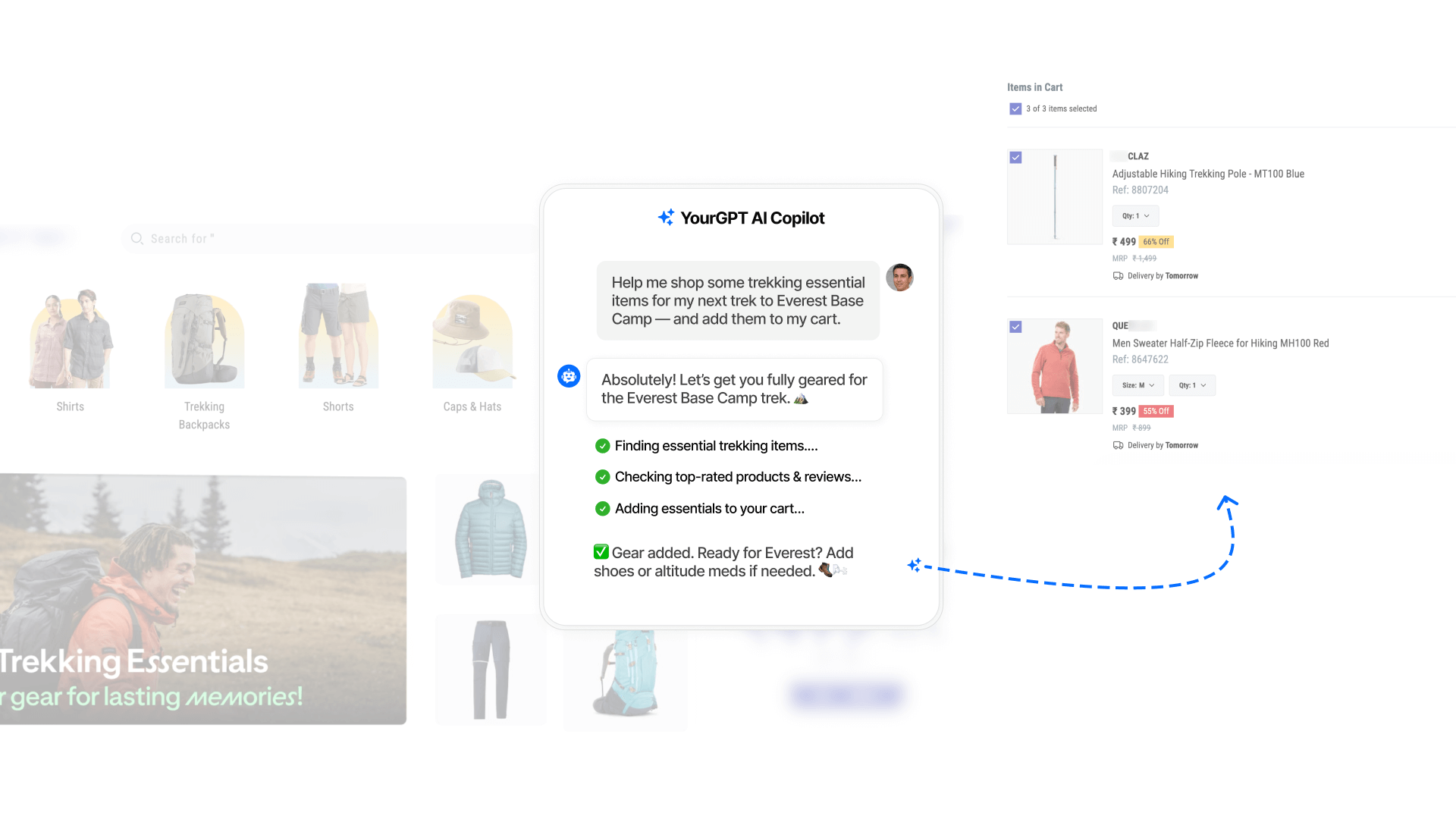Click the ₹ 499 price
This screenshot has width=1456, height=819.
click(x=1124, y=242)
